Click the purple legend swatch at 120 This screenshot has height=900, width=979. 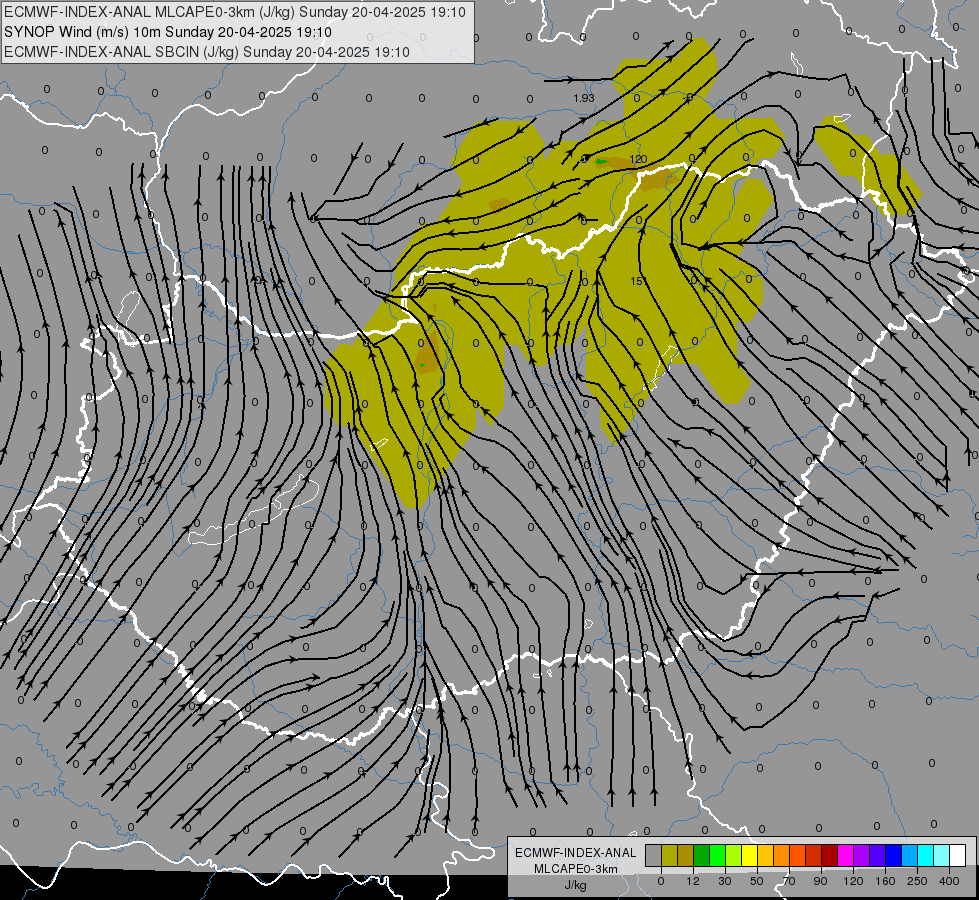862,855
